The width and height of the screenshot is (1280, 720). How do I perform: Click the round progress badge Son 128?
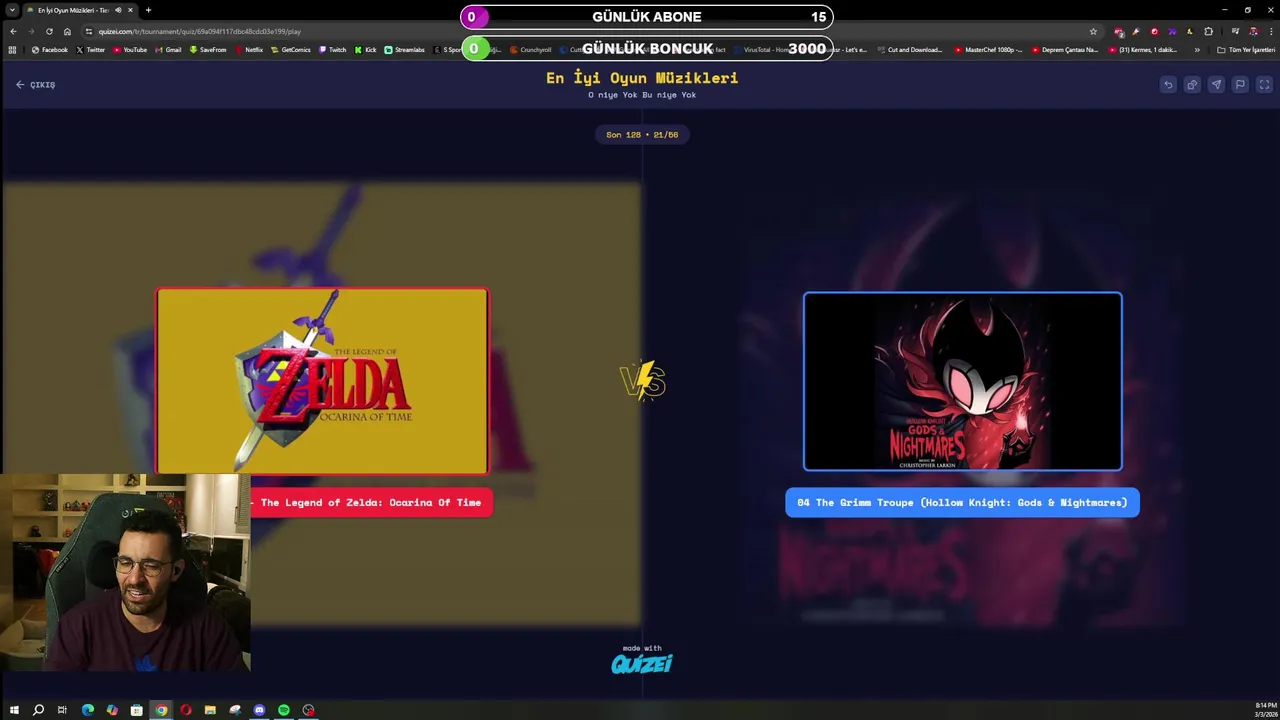(x=642, y=134)
